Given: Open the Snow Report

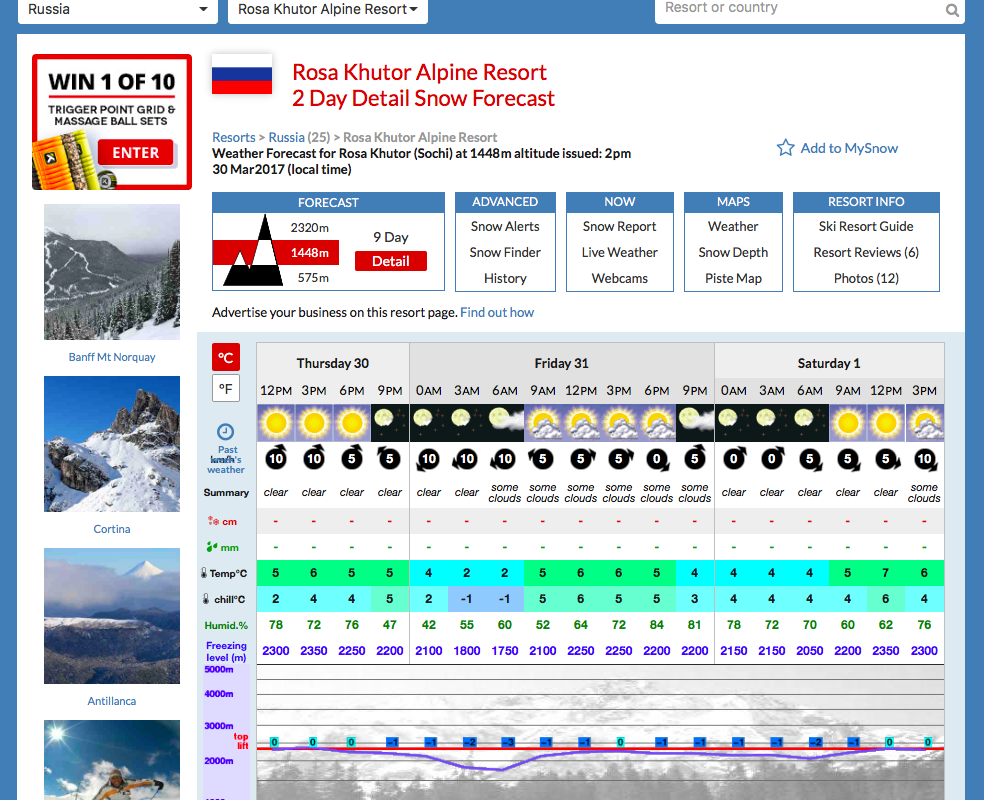Looking at the screenshot, I should point(619,227).
